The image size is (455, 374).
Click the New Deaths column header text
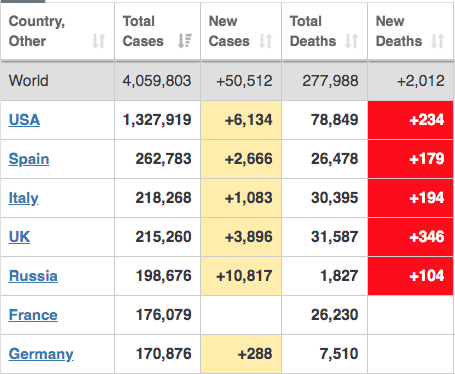point(399,31)
